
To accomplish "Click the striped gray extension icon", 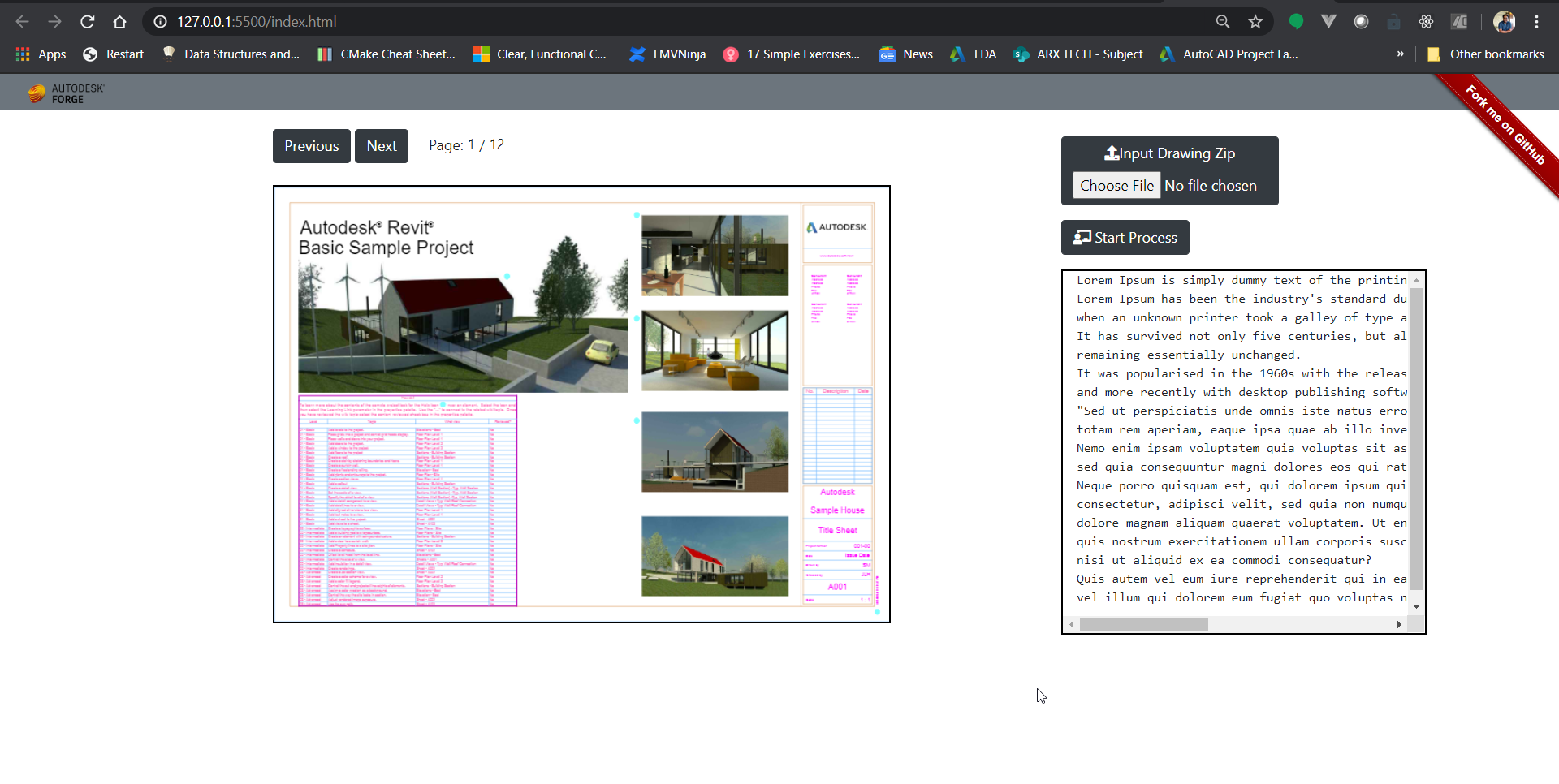I will tap(1459, 22).
